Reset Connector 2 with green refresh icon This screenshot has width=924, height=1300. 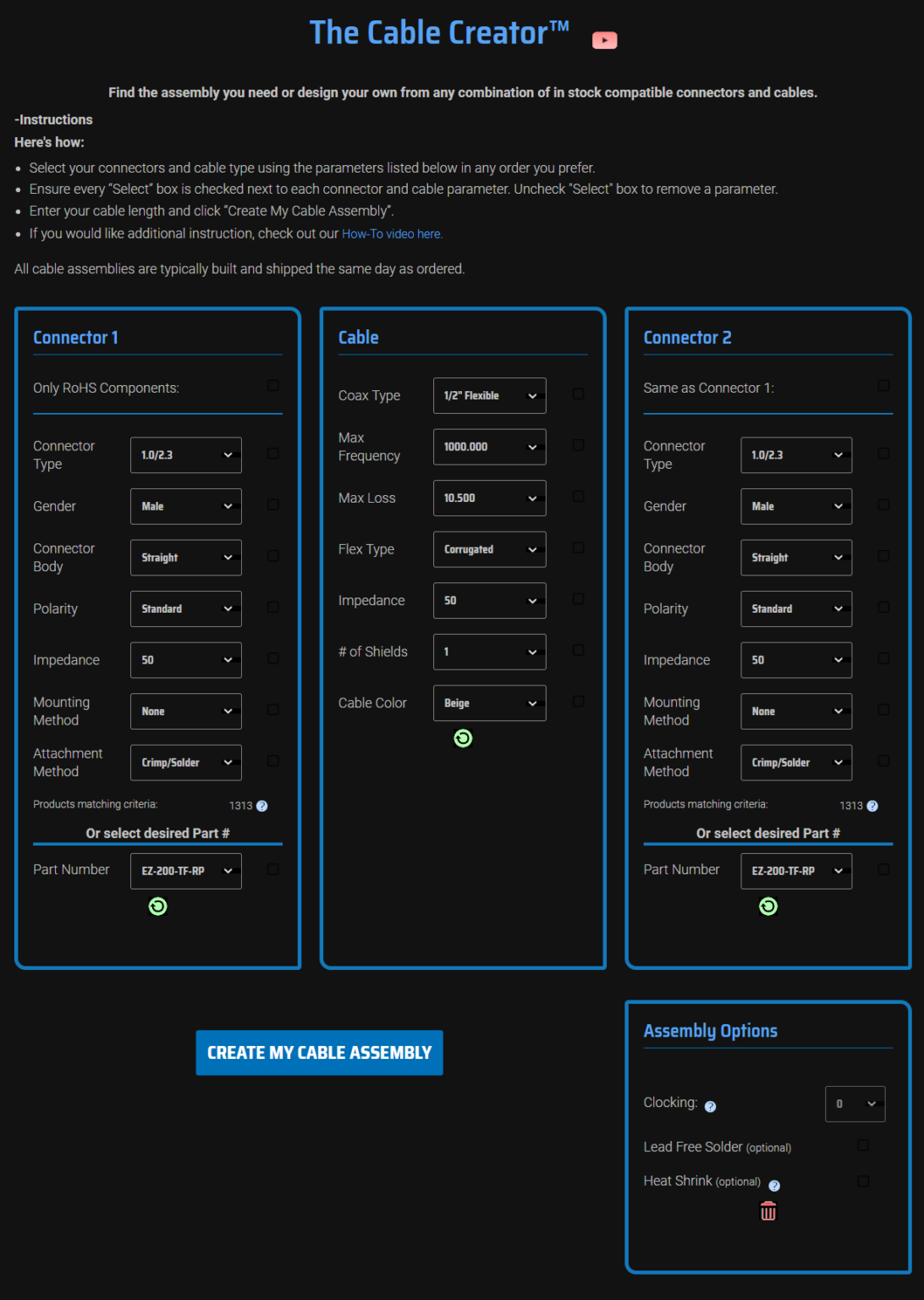(x=767, y=906)
